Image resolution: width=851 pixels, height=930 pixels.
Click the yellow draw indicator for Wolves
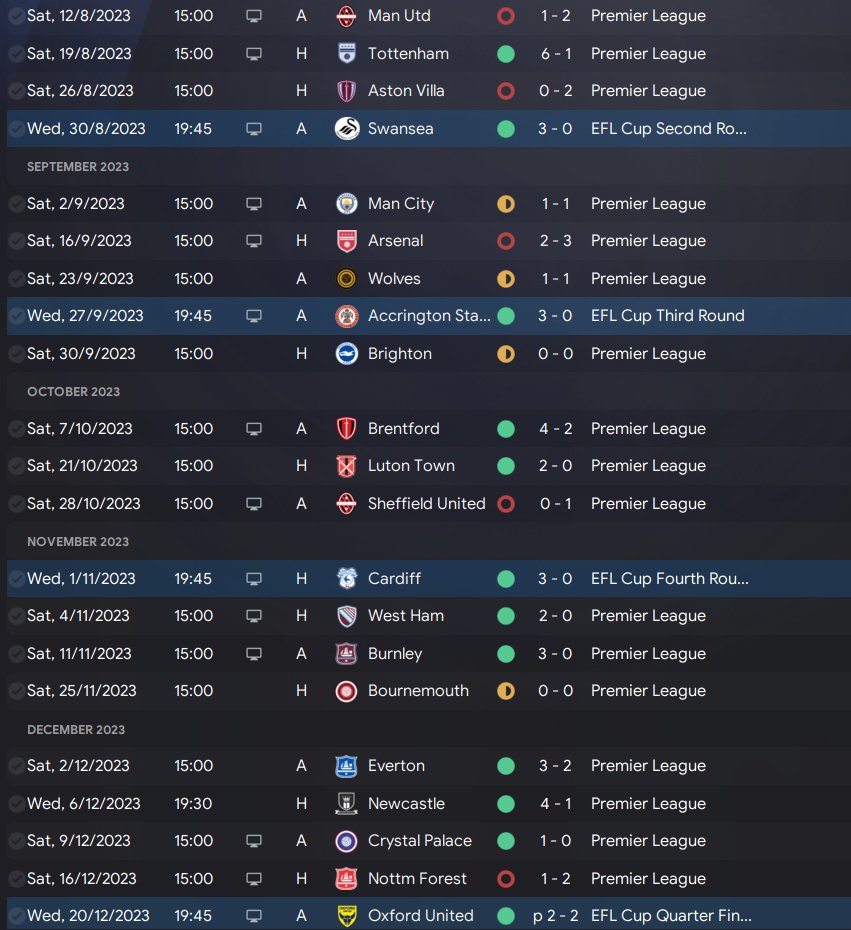(x=506, y=279)
